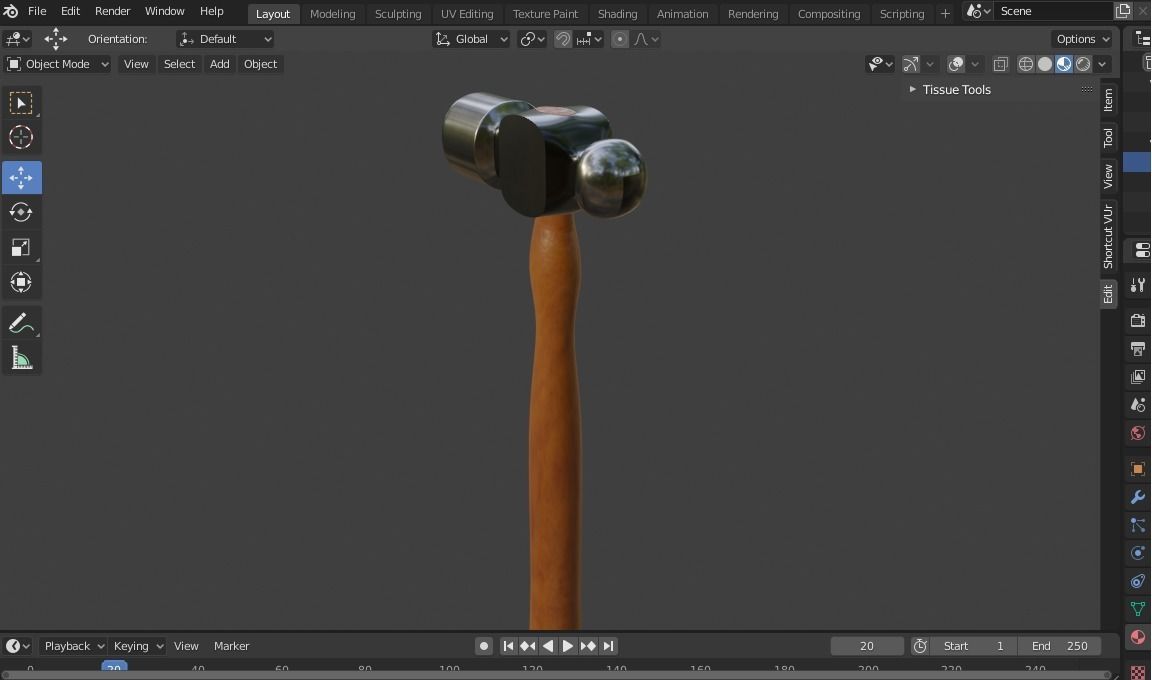Open the Physics properties icon
Screen dimensions: 1152x680
pos(1138,553)
